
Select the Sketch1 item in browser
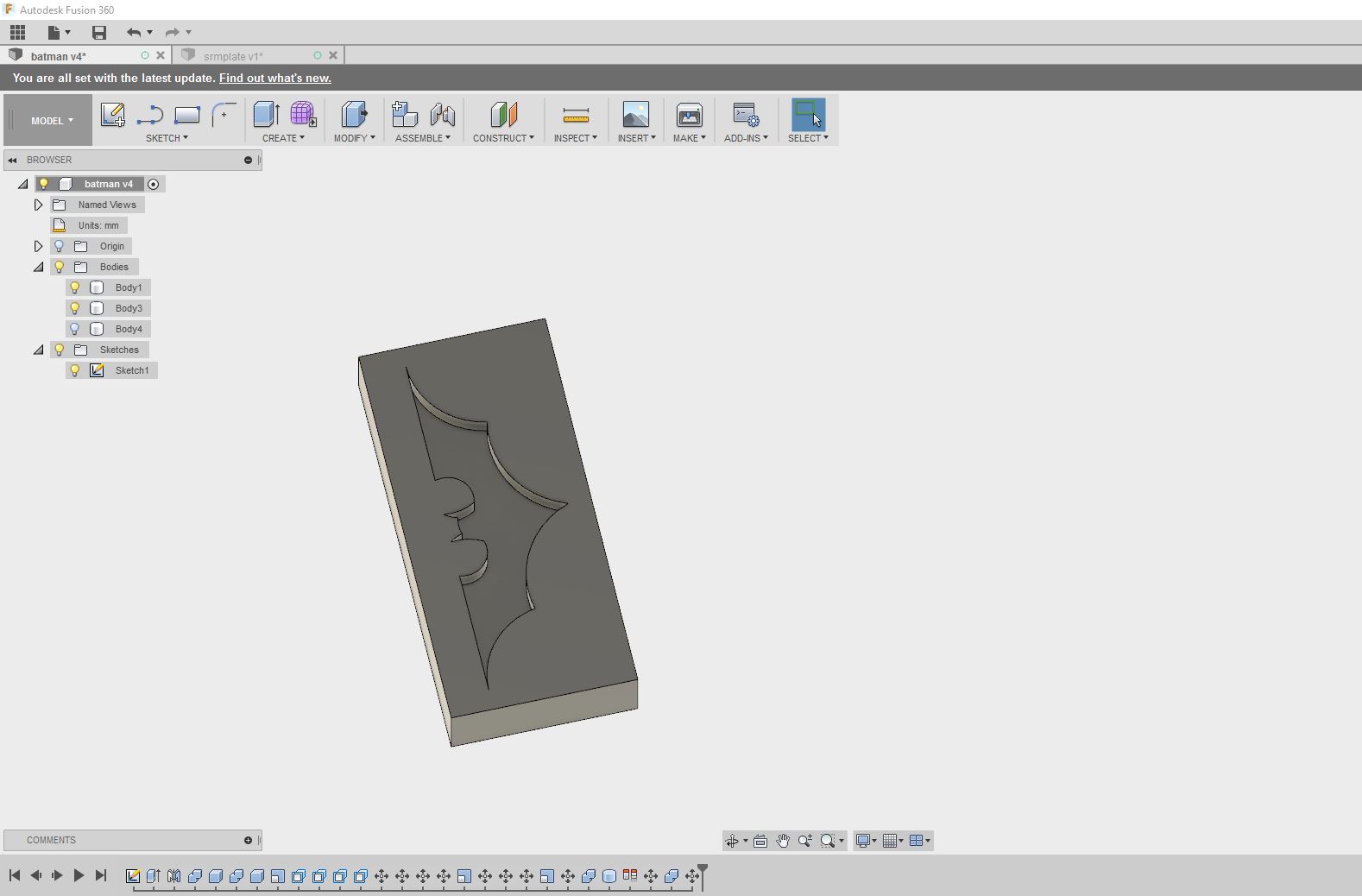pyautogui.click(x=132, y=370)
